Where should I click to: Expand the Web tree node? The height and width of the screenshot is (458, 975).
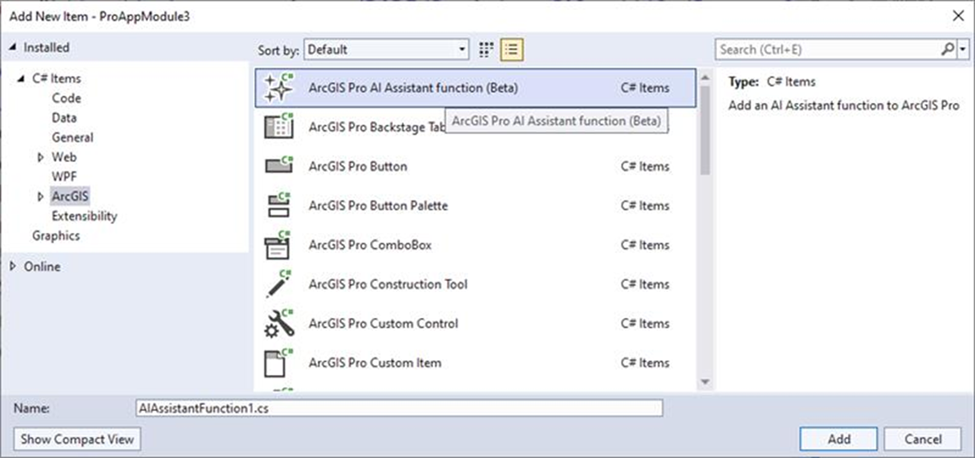[x=41, y=157]
